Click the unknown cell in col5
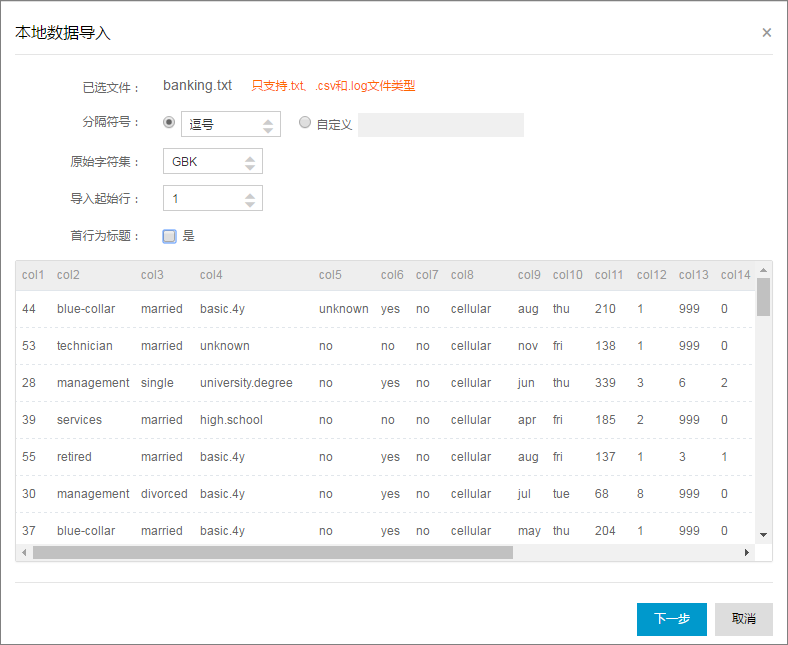This screenshot has height=645, width=788. tap(344, 309)
